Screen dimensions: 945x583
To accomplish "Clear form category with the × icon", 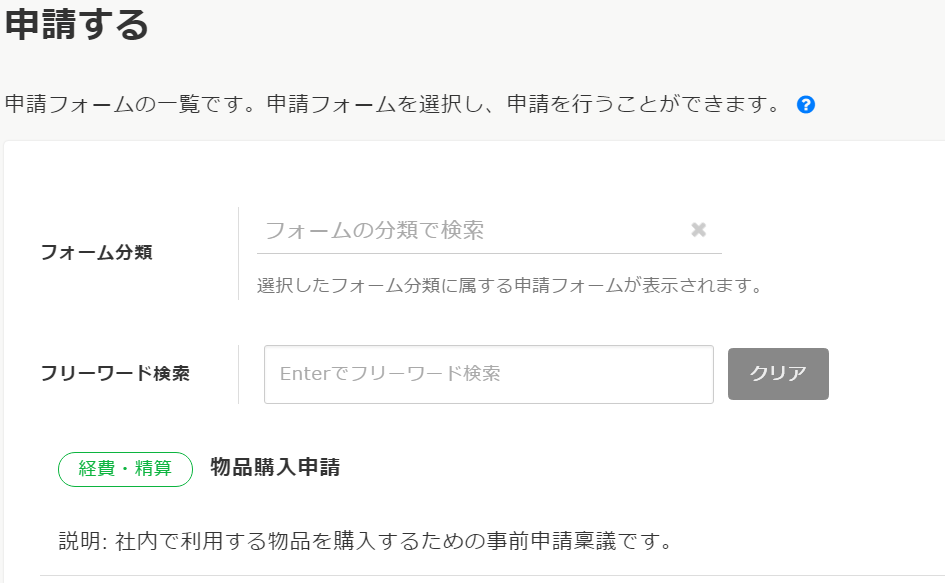I will point(699,230).
